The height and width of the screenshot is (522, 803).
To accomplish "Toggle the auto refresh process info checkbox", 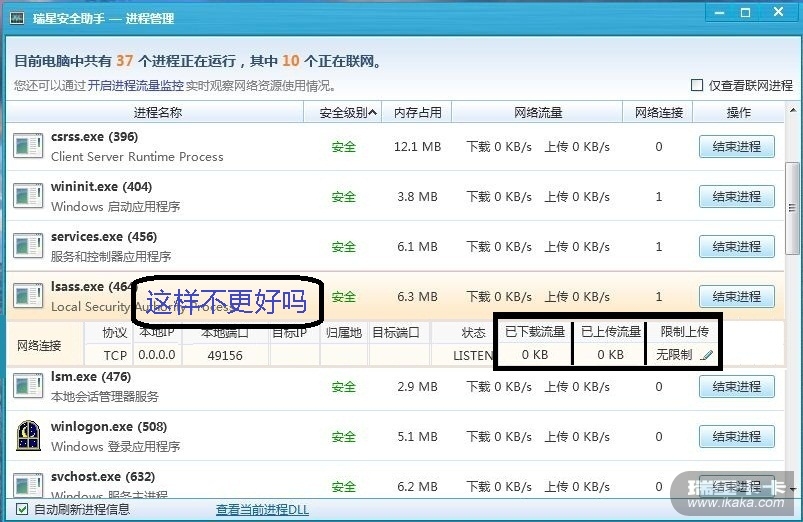I will tap(22, 509).
